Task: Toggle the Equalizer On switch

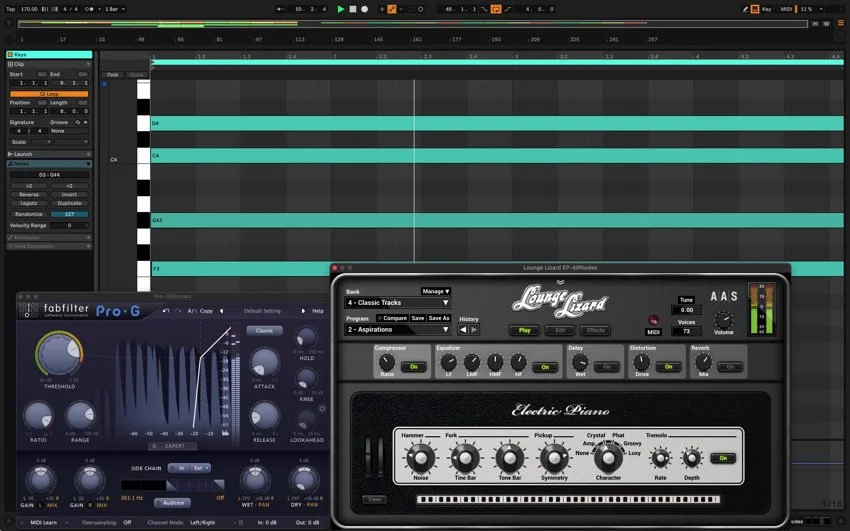Action: tap(545, 367)
